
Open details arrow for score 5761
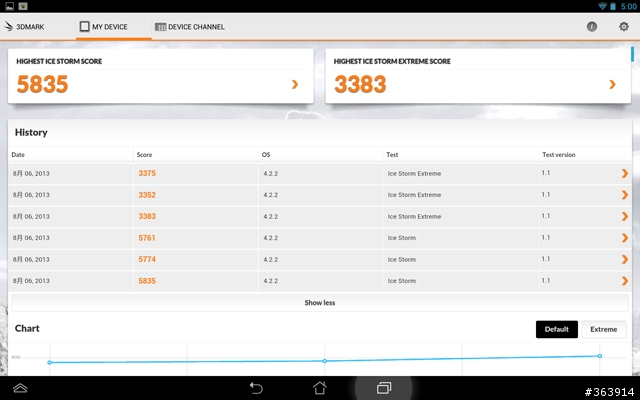click(624, 238)
